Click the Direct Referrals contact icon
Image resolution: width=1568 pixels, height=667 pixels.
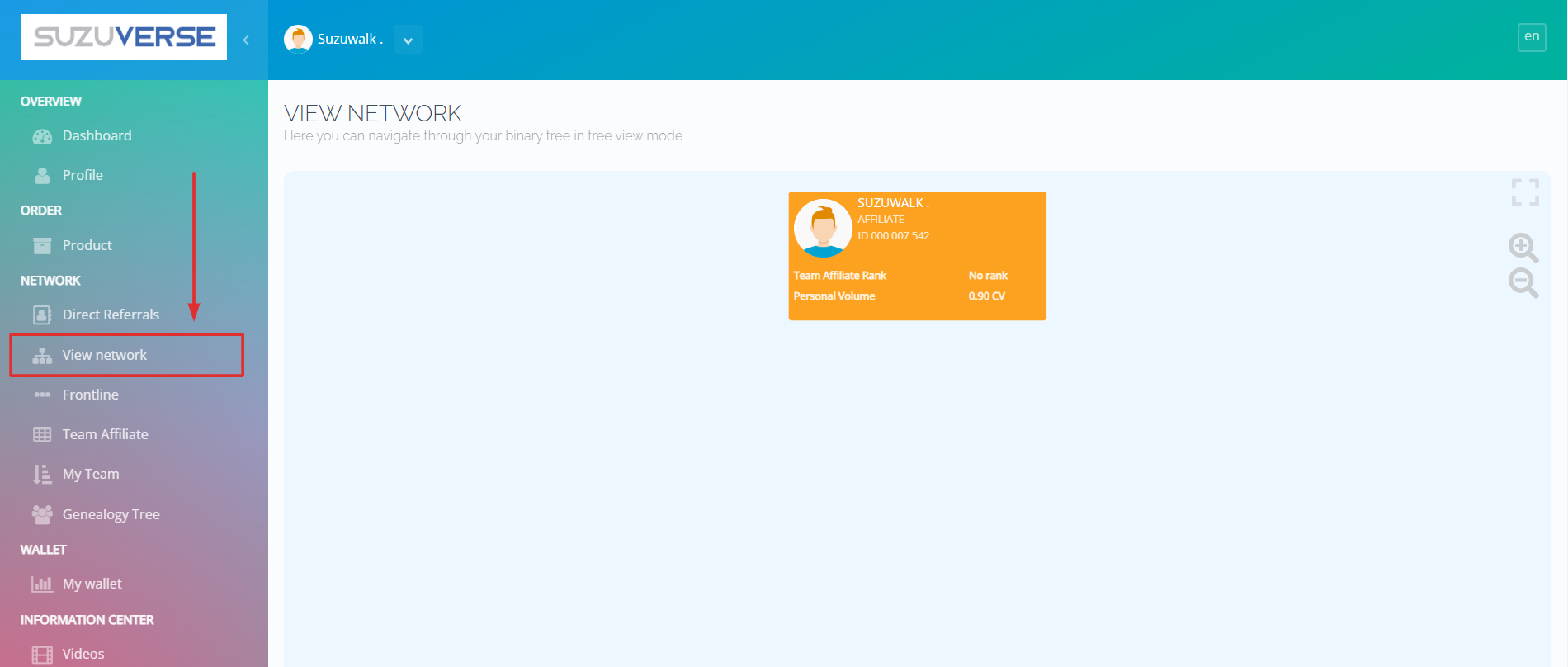pyautogui.click(x=42, y=315)
